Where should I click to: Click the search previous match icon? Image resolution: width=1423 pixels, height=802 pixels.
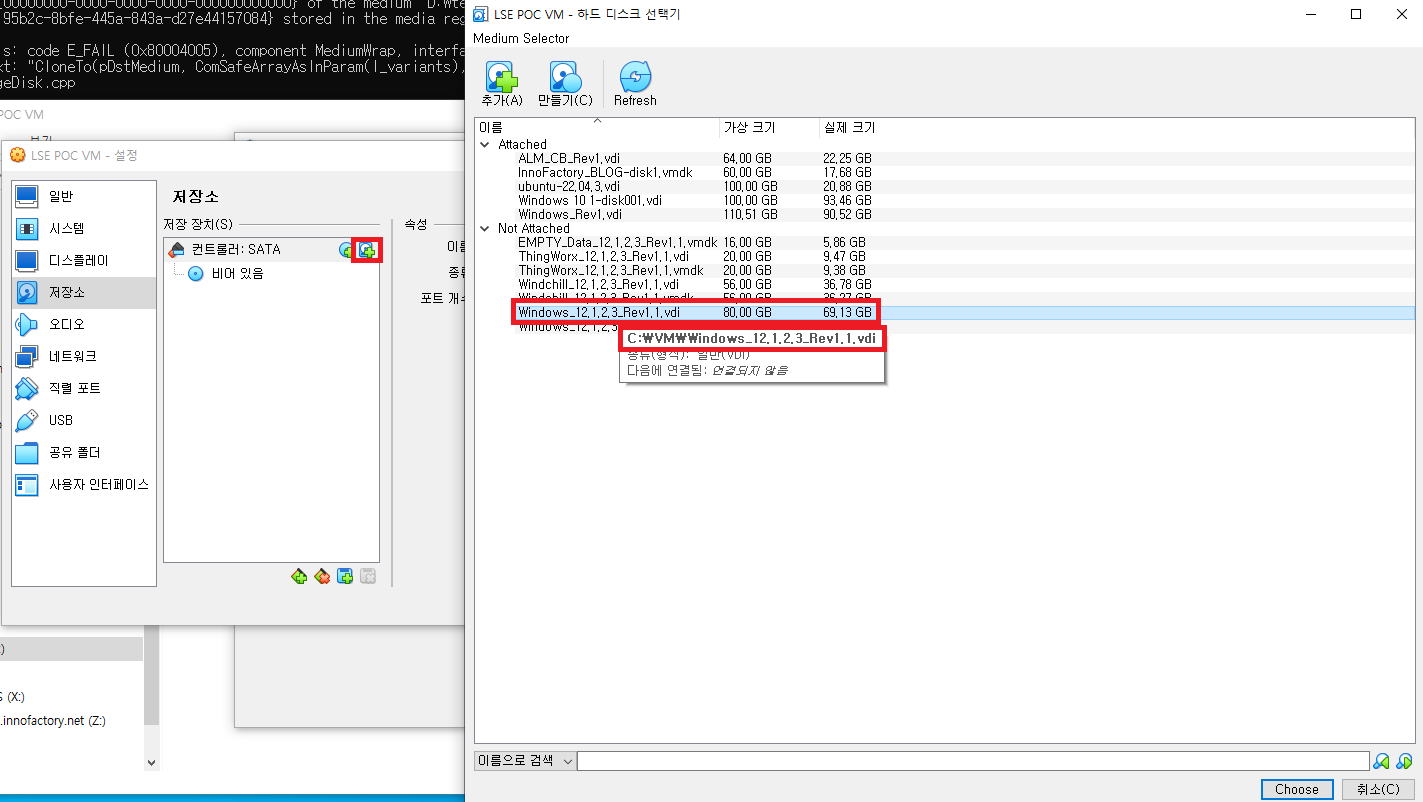(1381, 761)
